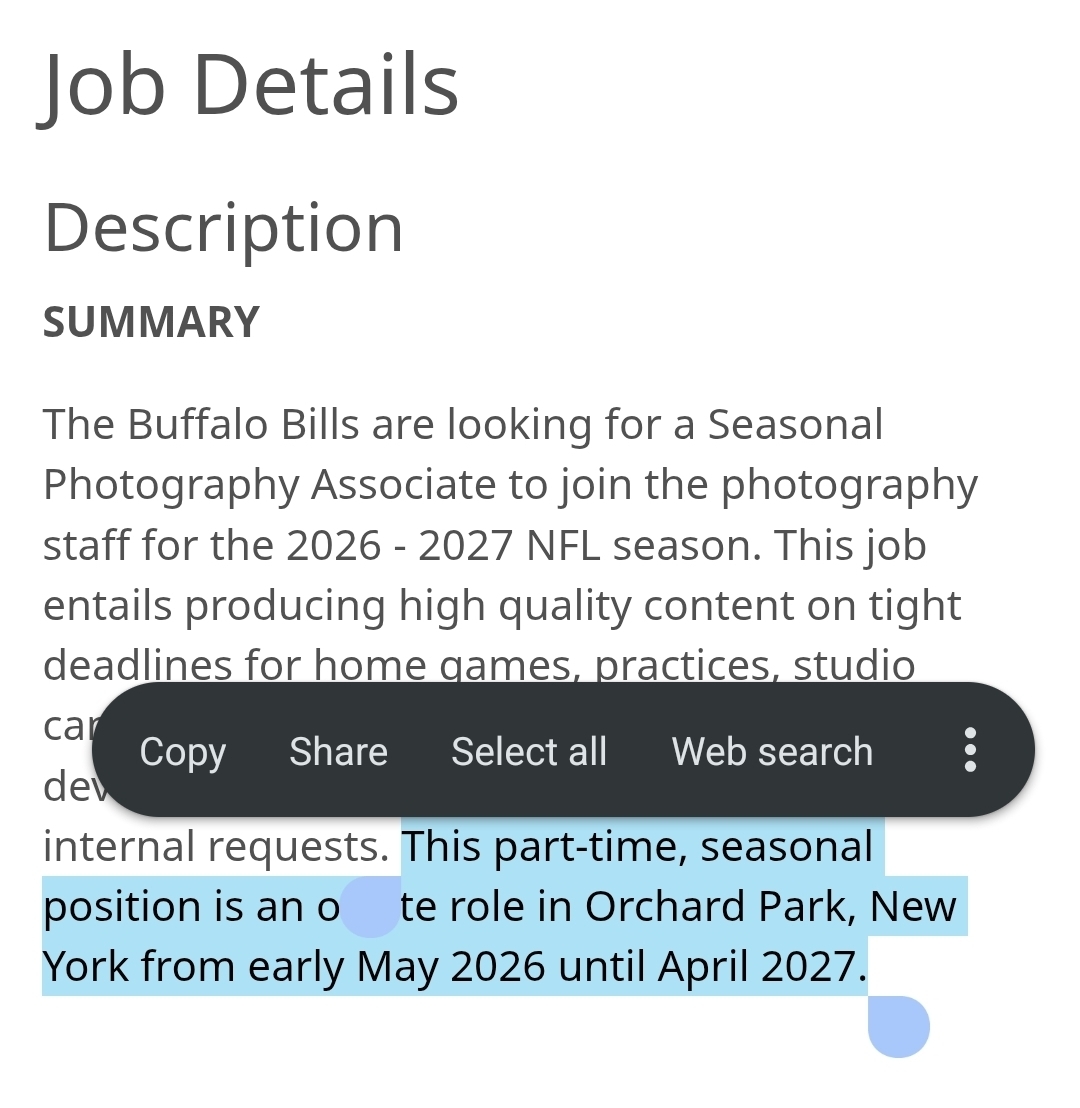Tap the right selection end handle
Viewport: 1080px width, 1108px height.
(x=898, y=1026)
